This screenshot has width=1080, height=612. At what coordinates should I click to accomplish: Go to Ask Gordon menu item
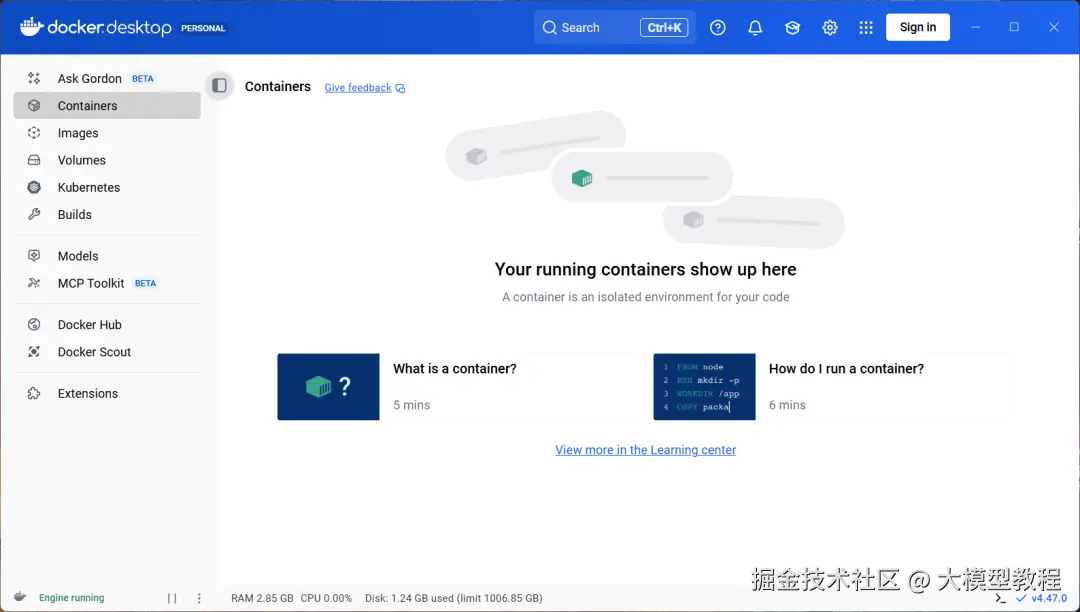[107, 78]
